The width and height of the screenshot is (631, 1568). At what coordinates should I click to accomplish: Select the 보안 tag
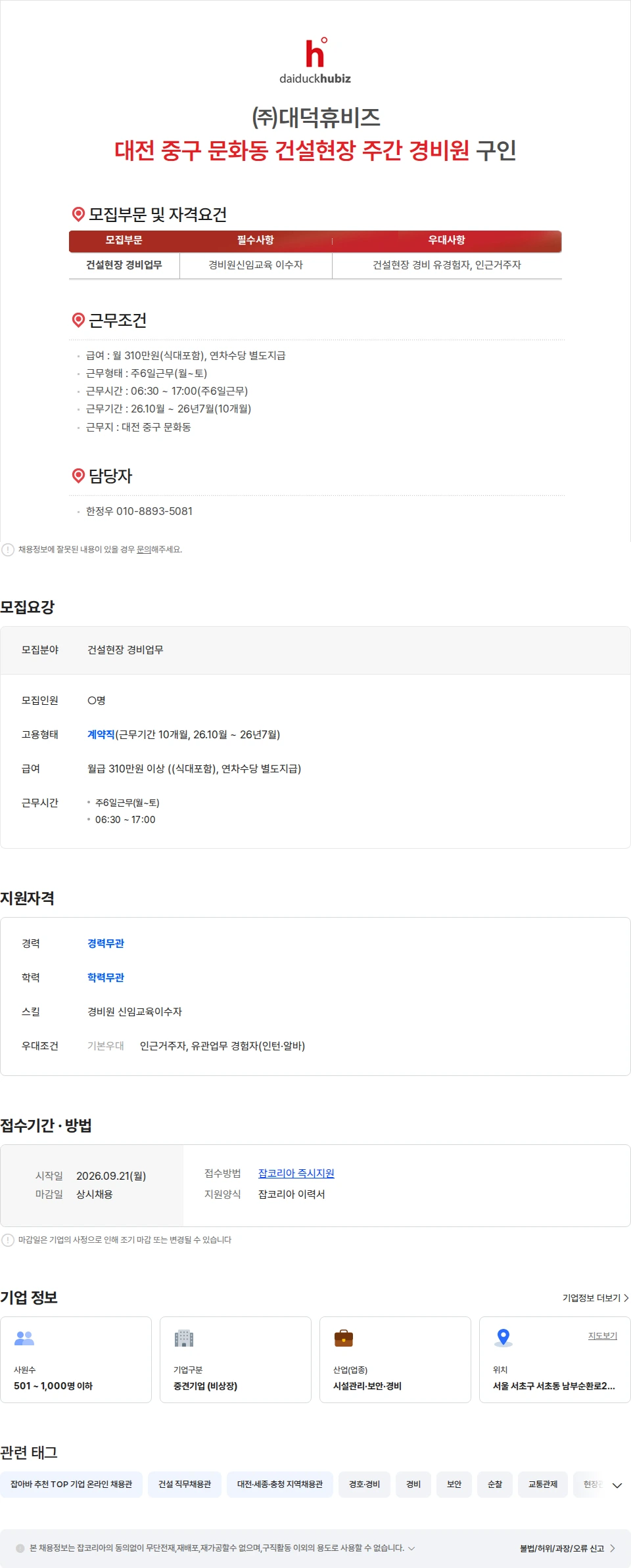click(454, 1485)
